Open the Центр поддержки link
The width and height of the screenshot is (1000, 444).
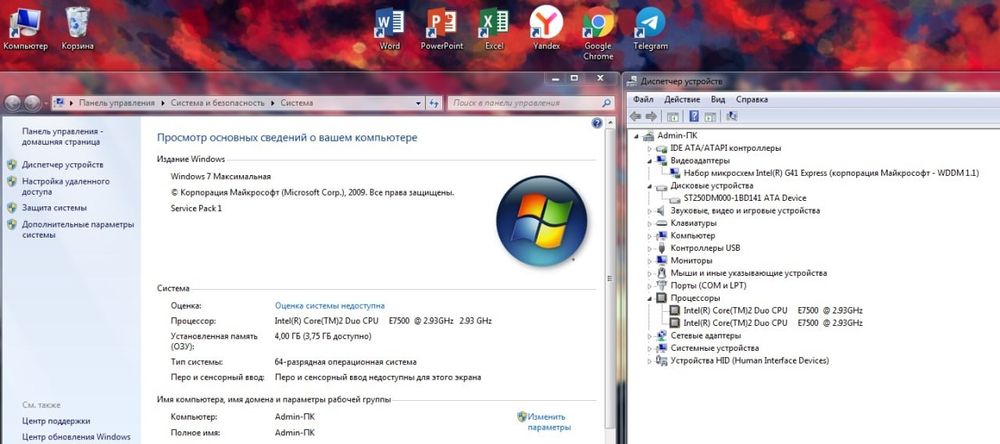pyautogui.click(x=56, y=421)
